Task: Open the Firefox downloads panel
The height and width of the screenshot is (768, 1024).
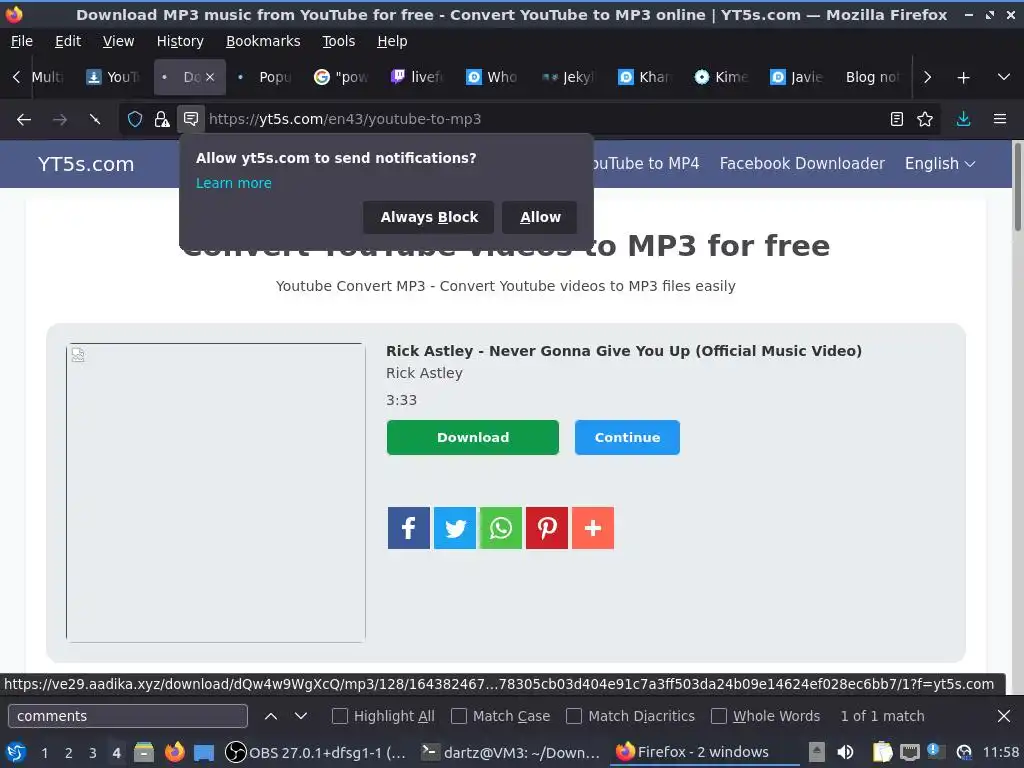Action: 963,119
